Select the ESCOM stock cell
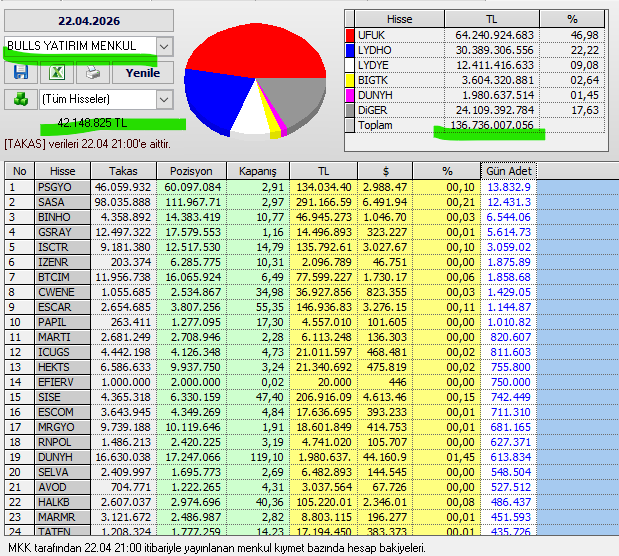Image resolution: width=619 pixels, height=556 pixels. coord(62,412)
